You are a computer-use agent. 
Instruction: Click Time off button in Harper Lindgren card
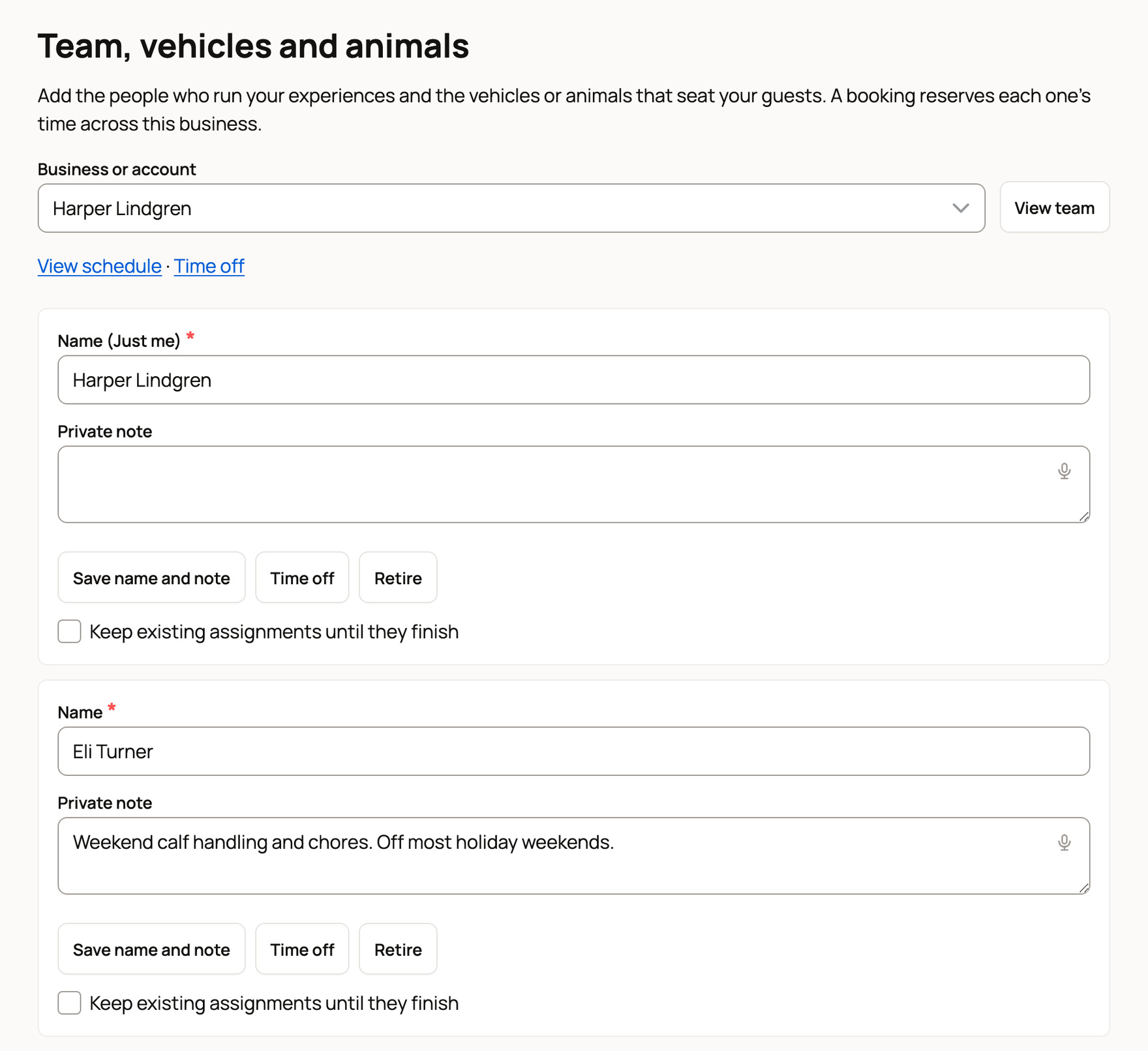tap(302, 578)
